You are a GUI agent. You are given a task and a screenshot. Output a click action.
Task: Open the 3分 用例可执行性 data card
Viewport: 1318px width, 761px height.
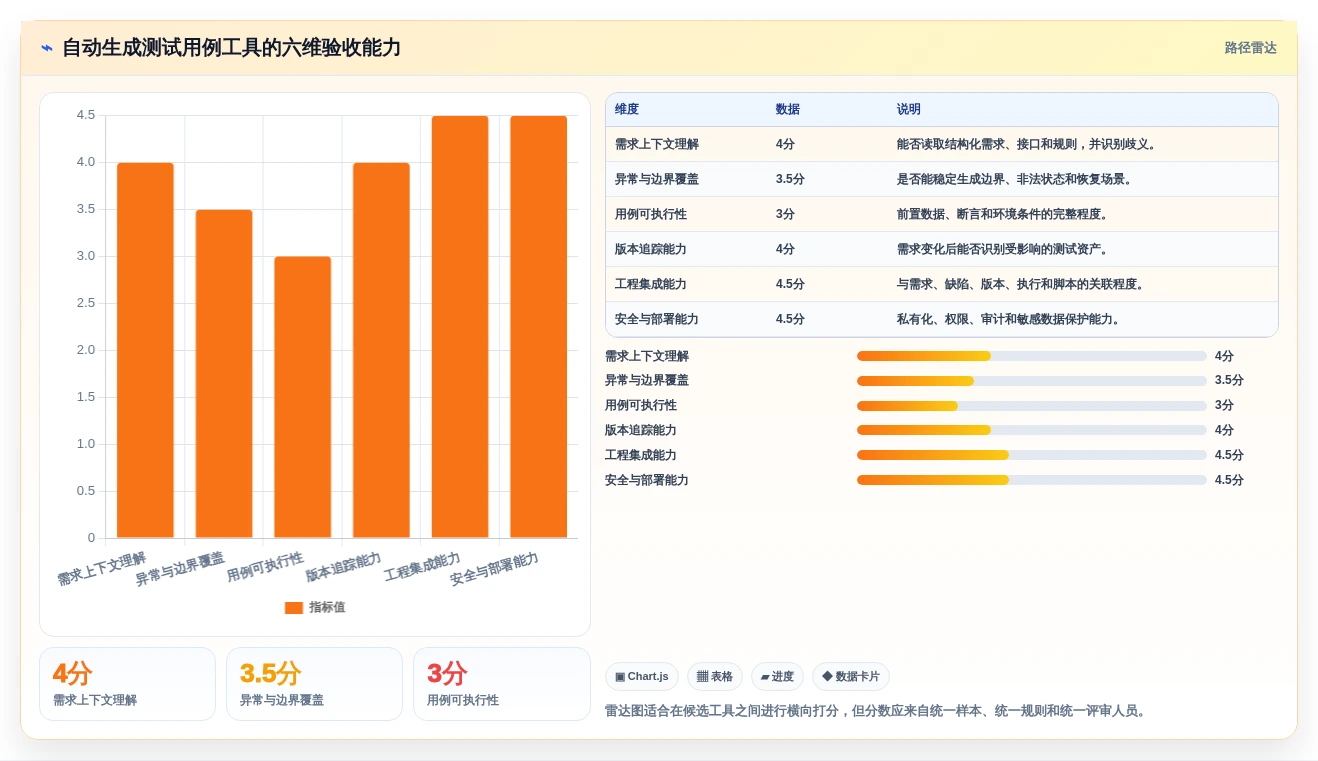[502, 684]
